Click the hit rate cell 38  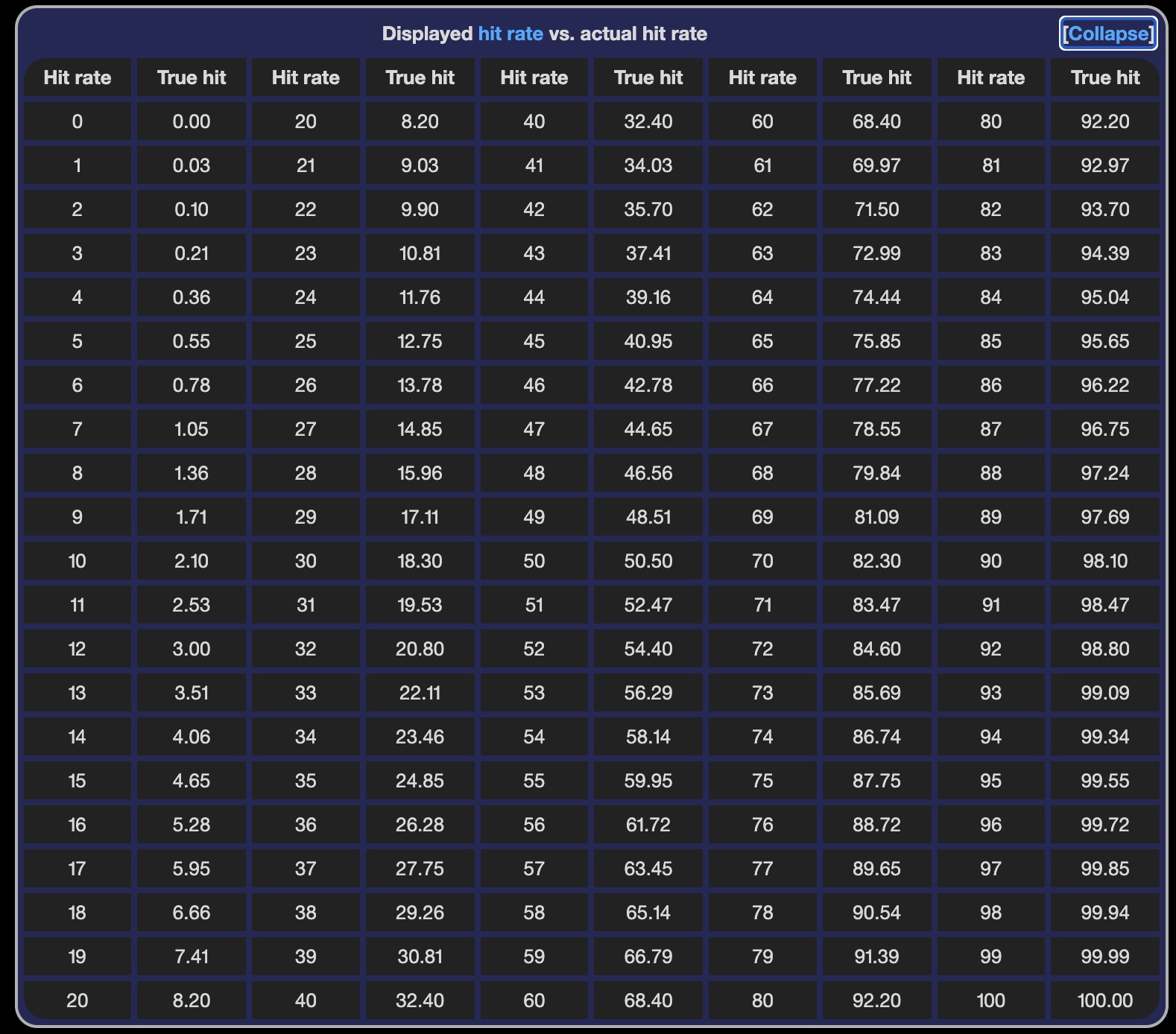pos(306,913)
